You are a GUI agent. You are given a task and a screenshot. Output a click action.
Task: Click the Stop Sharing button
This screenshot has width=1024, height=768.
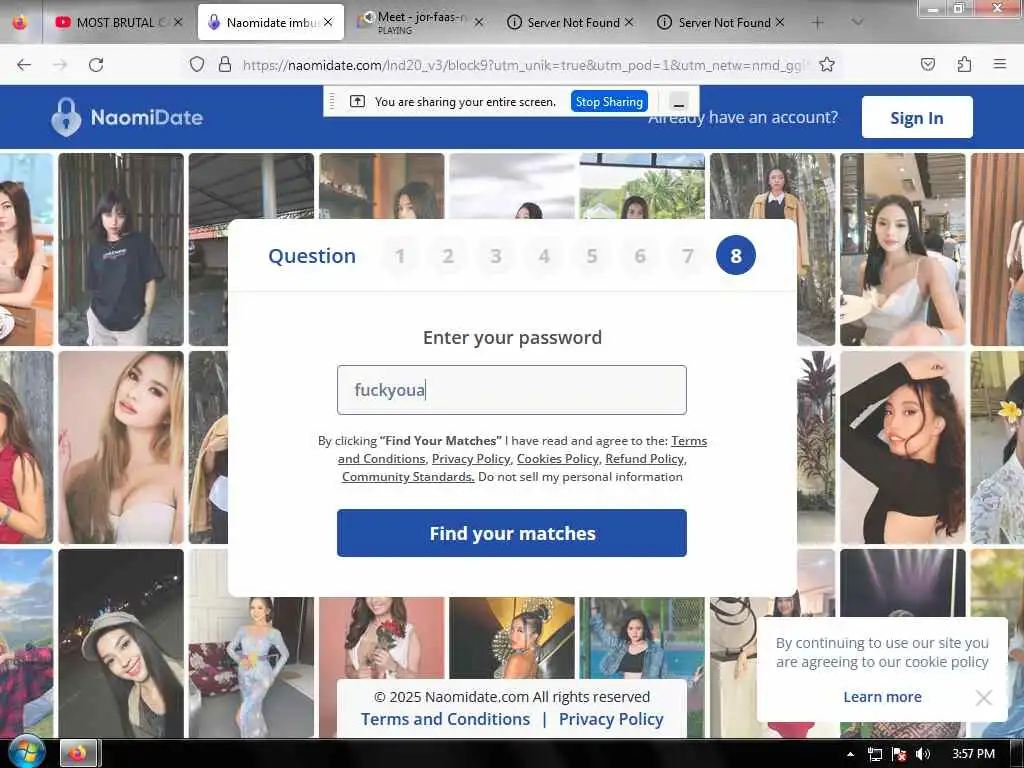tap(609, 102)
